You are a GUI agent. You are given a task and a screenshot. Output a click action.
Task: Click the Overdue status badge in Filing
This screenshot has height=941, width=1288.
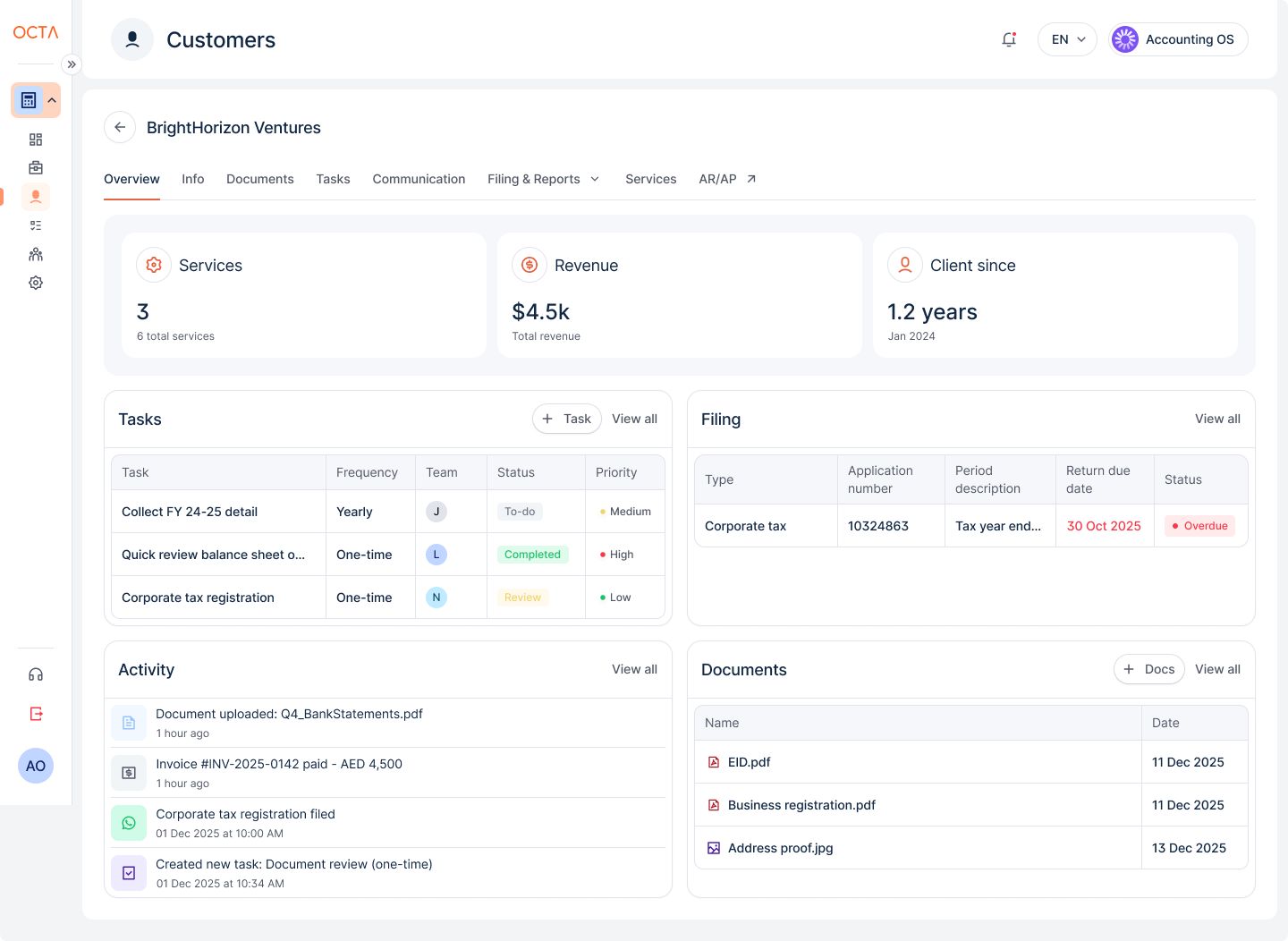coord(1199,526)
